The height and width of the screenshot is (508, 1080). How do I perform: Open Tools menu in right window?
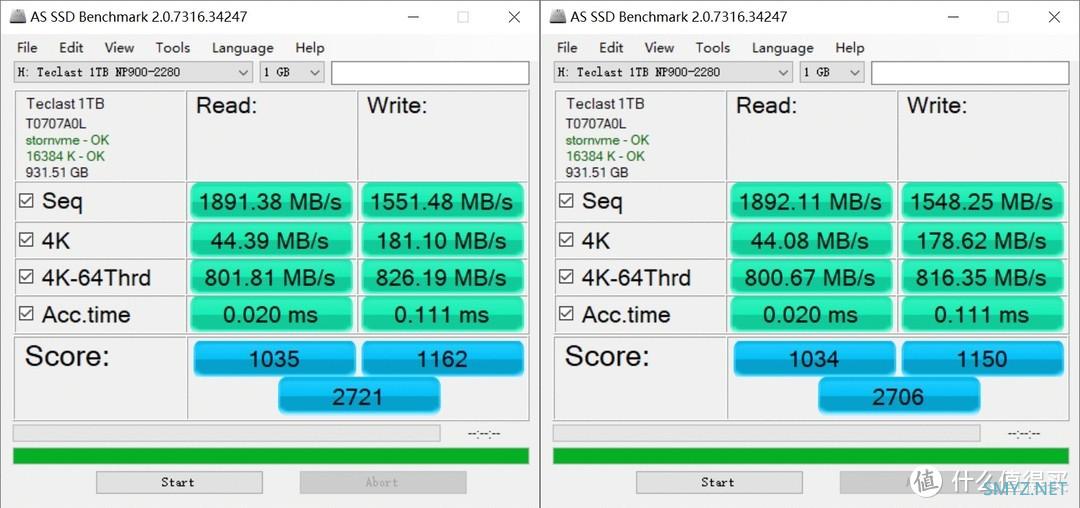pyautogui.click(x=712, y=47)
